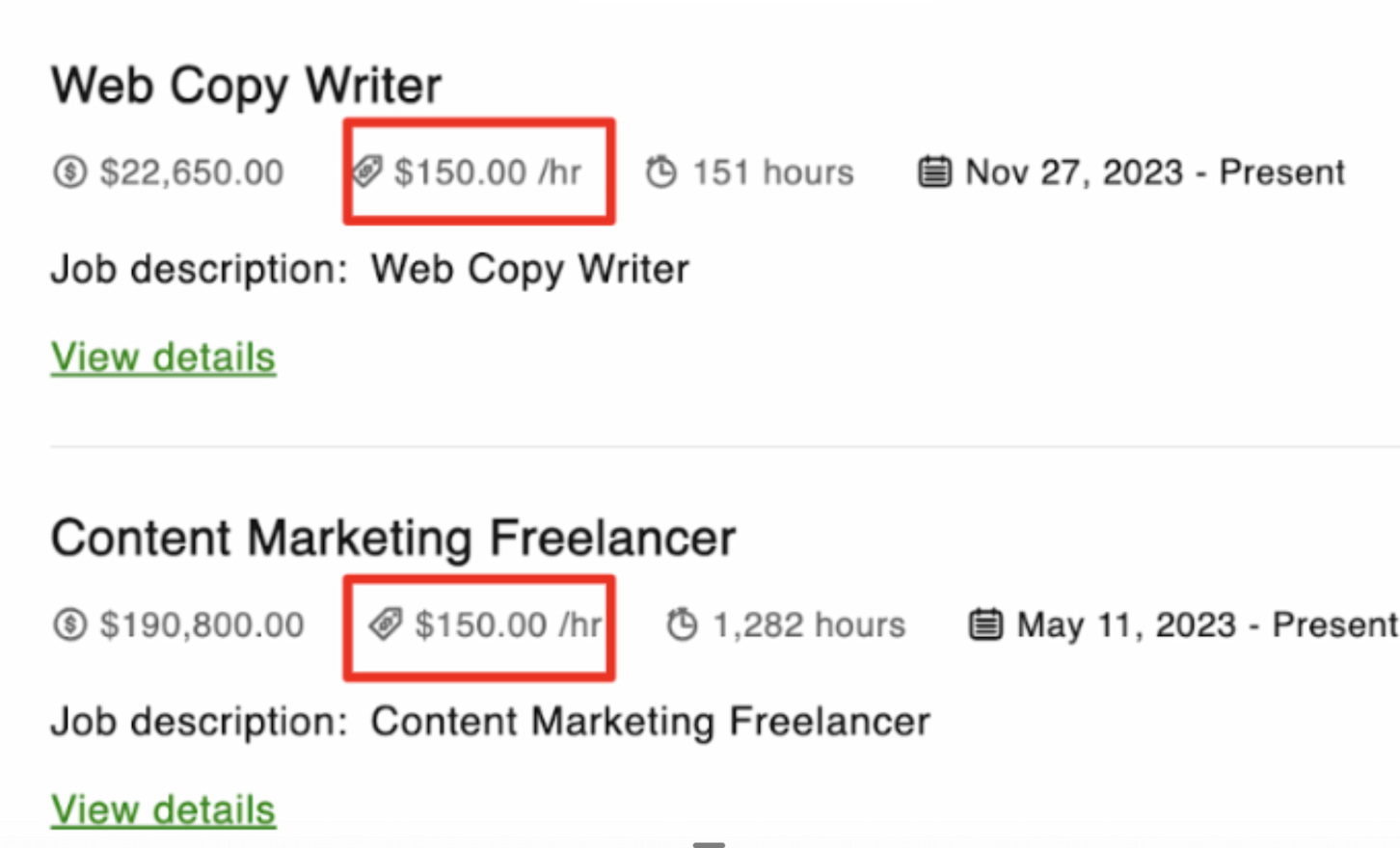Click the Nov 27, 2023 - Present date range
The image size is (1400, 848).
point(1154,172)
